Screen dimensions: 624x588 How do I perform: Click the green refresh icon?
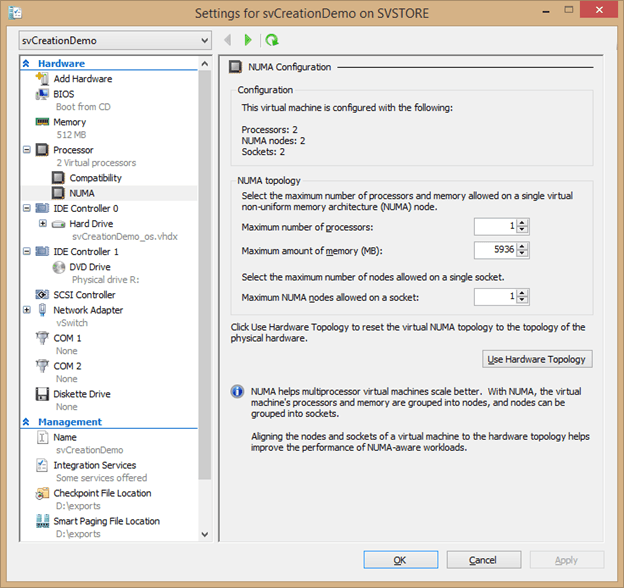[x=272, y=40]
